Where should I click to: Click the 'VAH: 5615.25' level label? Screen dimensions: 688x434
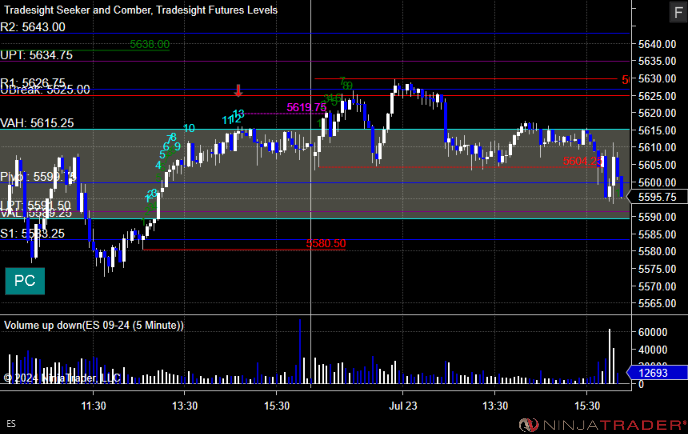point(37,123)
